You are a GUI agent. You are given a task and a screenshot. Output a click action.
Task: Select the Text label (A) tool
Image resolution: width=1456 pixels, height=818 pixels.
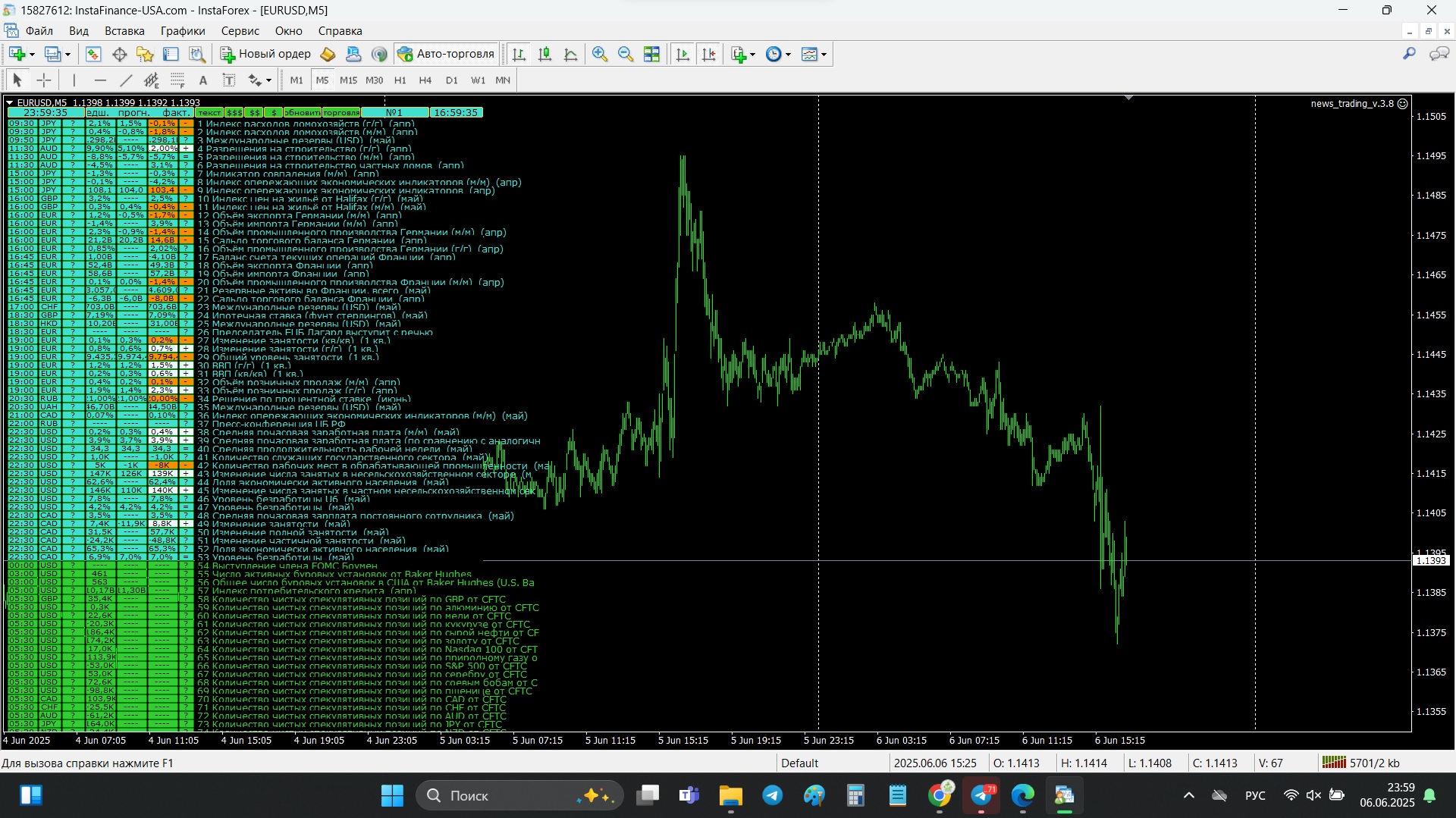pyautogui.click(x=202, y=80)
